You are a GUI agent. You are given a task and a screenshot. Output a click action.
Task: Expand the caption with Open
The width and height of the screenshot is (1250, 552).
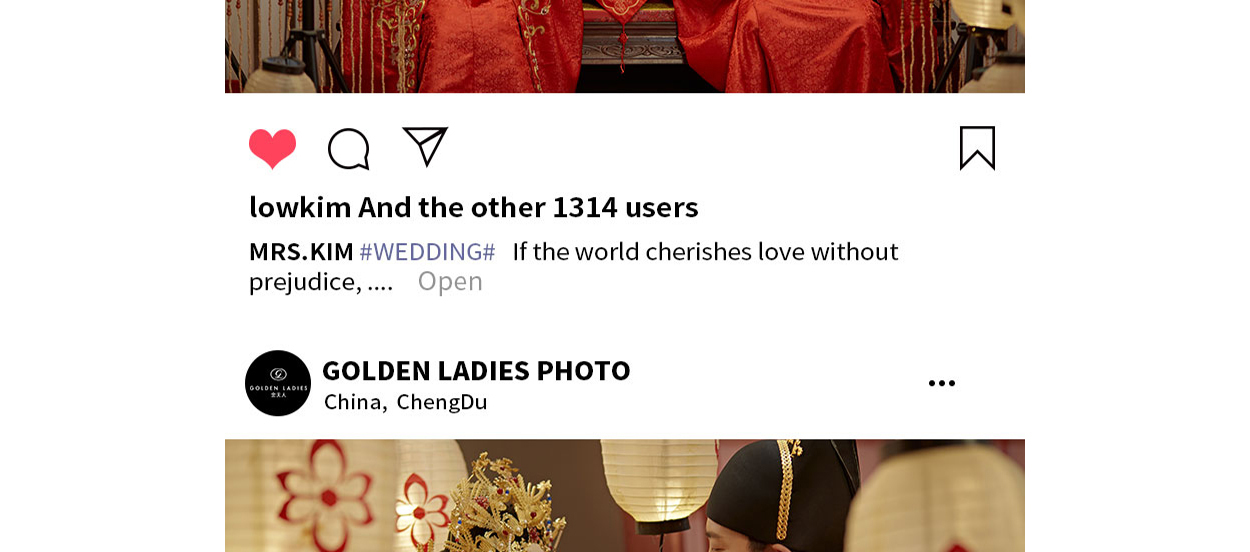[x=450, y=281]
